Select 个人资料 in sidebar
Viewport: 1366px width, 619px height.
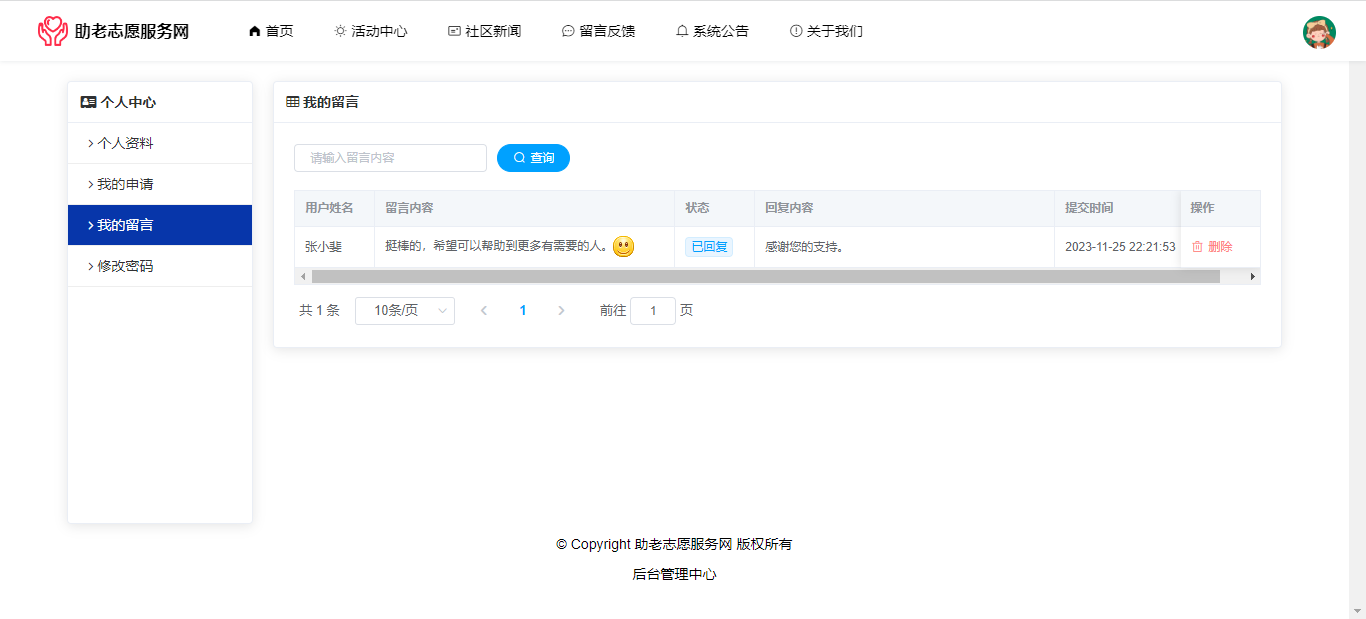point(125,143)
